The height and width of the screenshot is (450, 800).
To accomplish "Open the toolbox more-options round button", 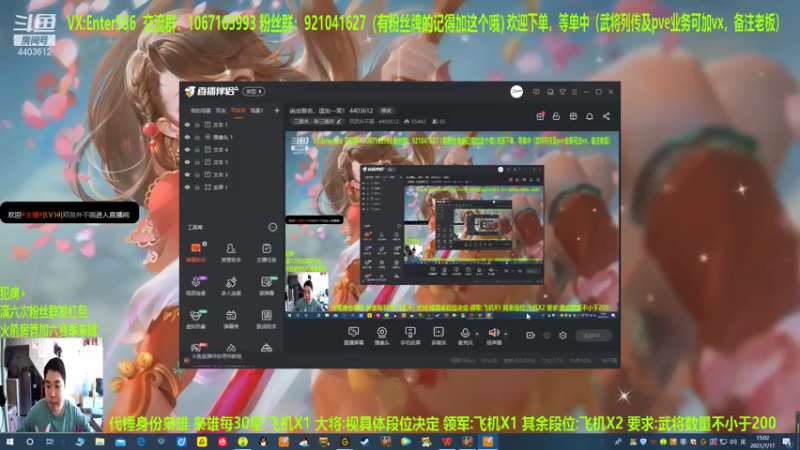I will tap(273, 227).
